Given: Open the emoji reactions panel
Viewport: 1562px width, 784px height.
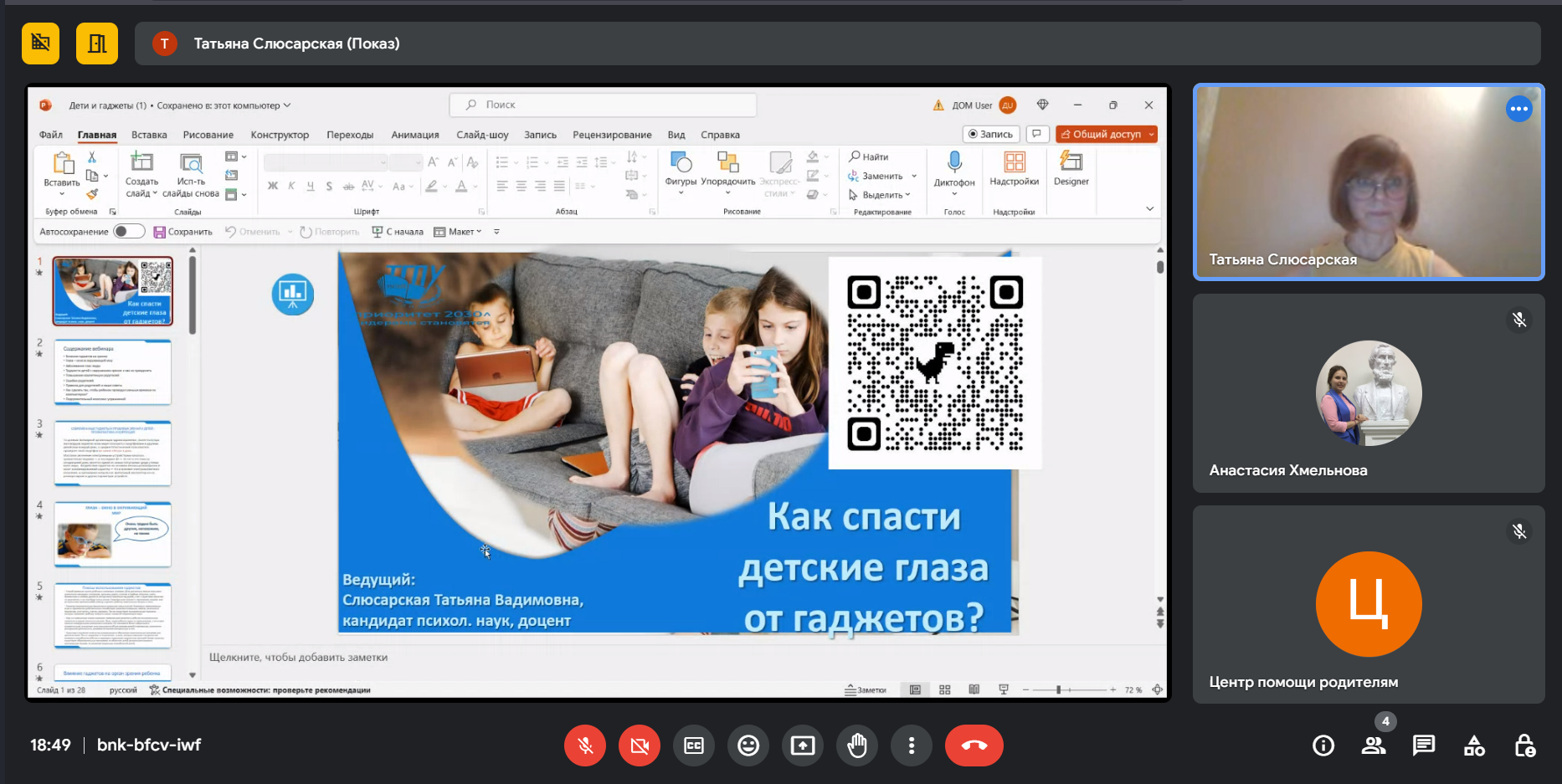Looking at the screenshot, I should click(748, 746).
